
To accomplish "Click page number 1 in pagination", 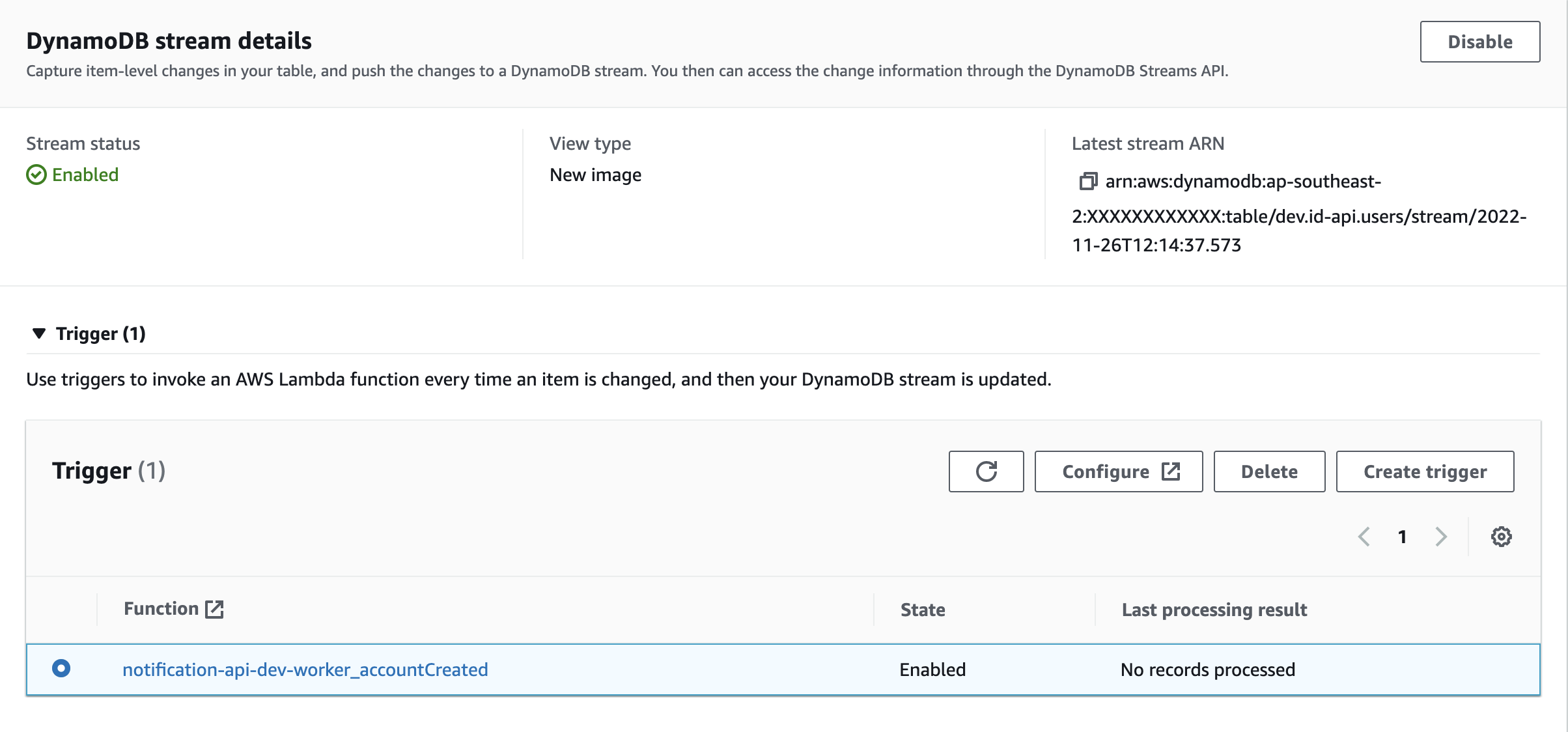I will coord(1402,537).
